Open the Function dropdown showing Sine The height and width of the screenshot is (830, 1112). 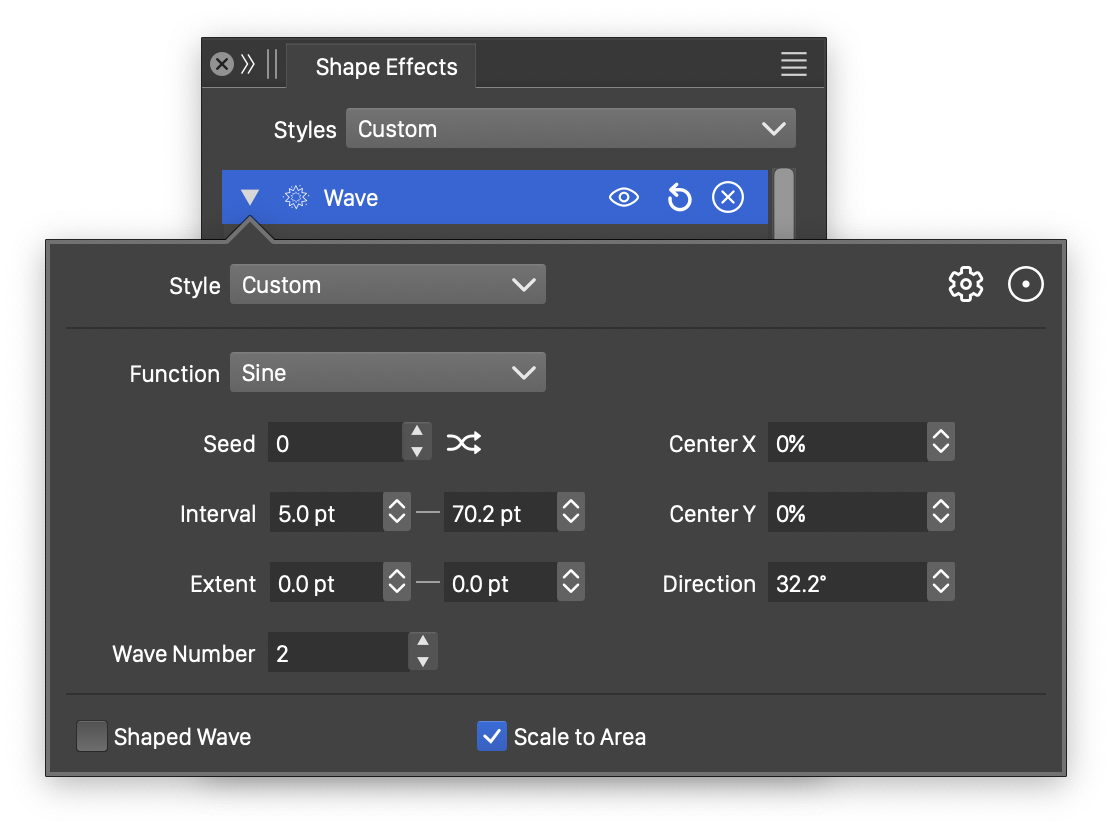pos(387,373)
